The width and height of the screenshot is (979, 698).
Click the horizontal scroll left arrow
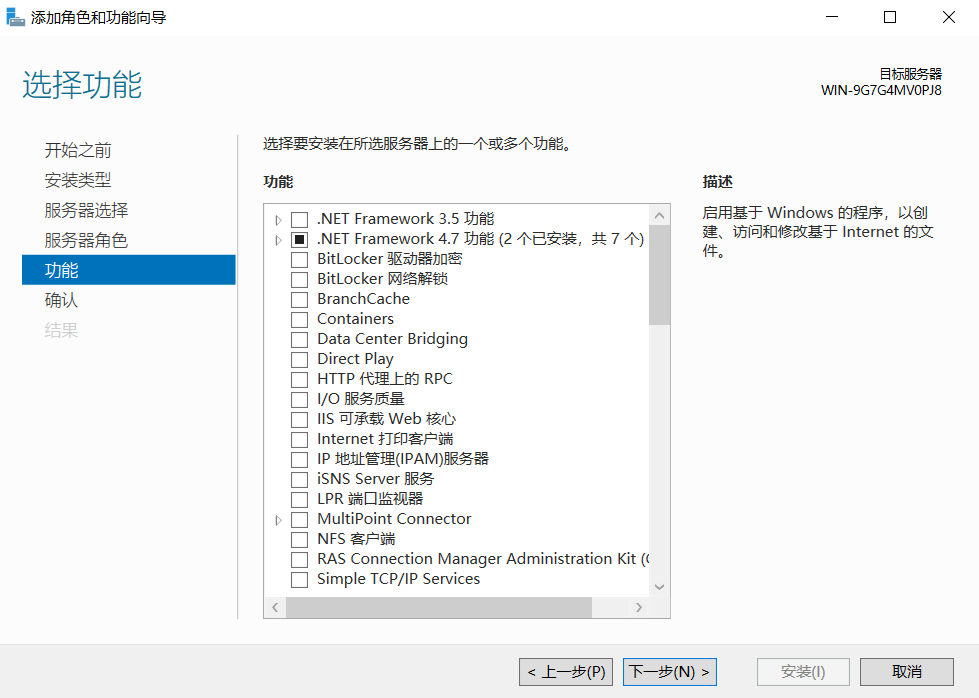275,607
